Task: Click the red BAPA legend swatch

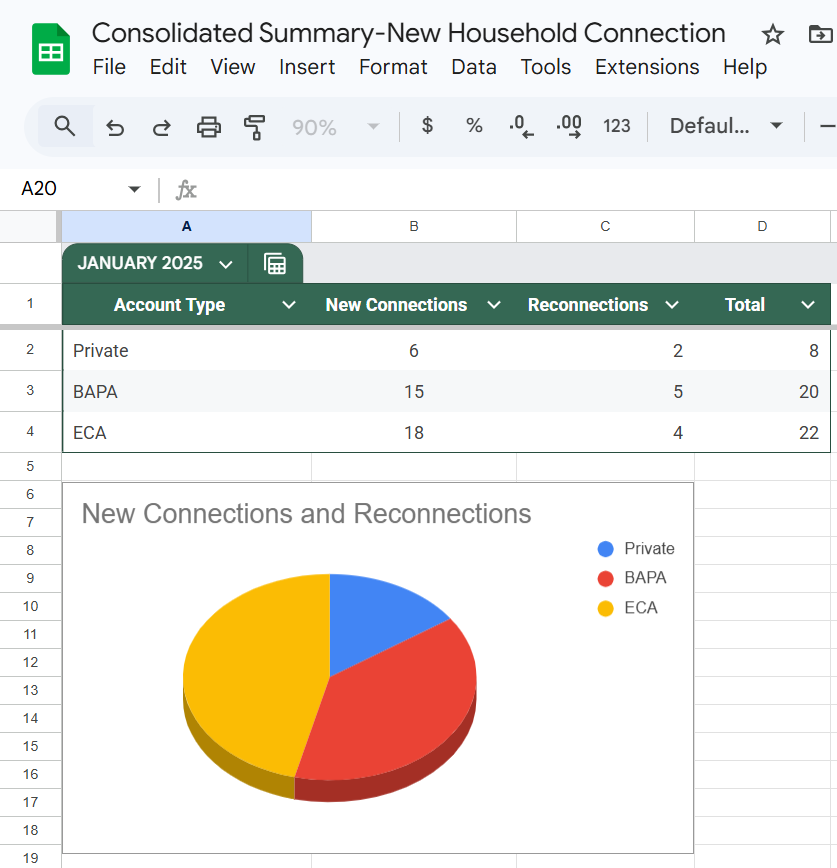Action: [x=605, y=578]
